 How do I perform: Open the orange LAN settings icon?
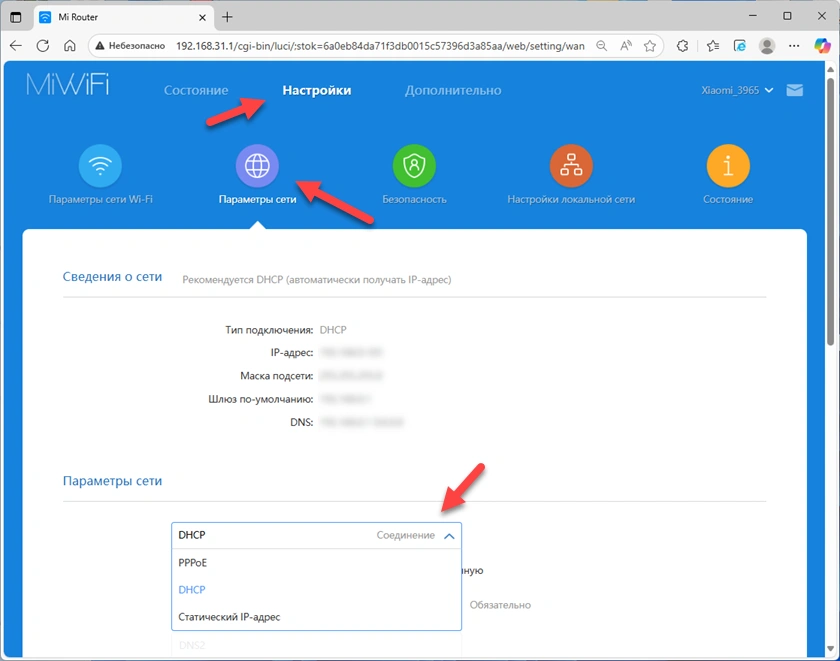click(x=571, y=166)
